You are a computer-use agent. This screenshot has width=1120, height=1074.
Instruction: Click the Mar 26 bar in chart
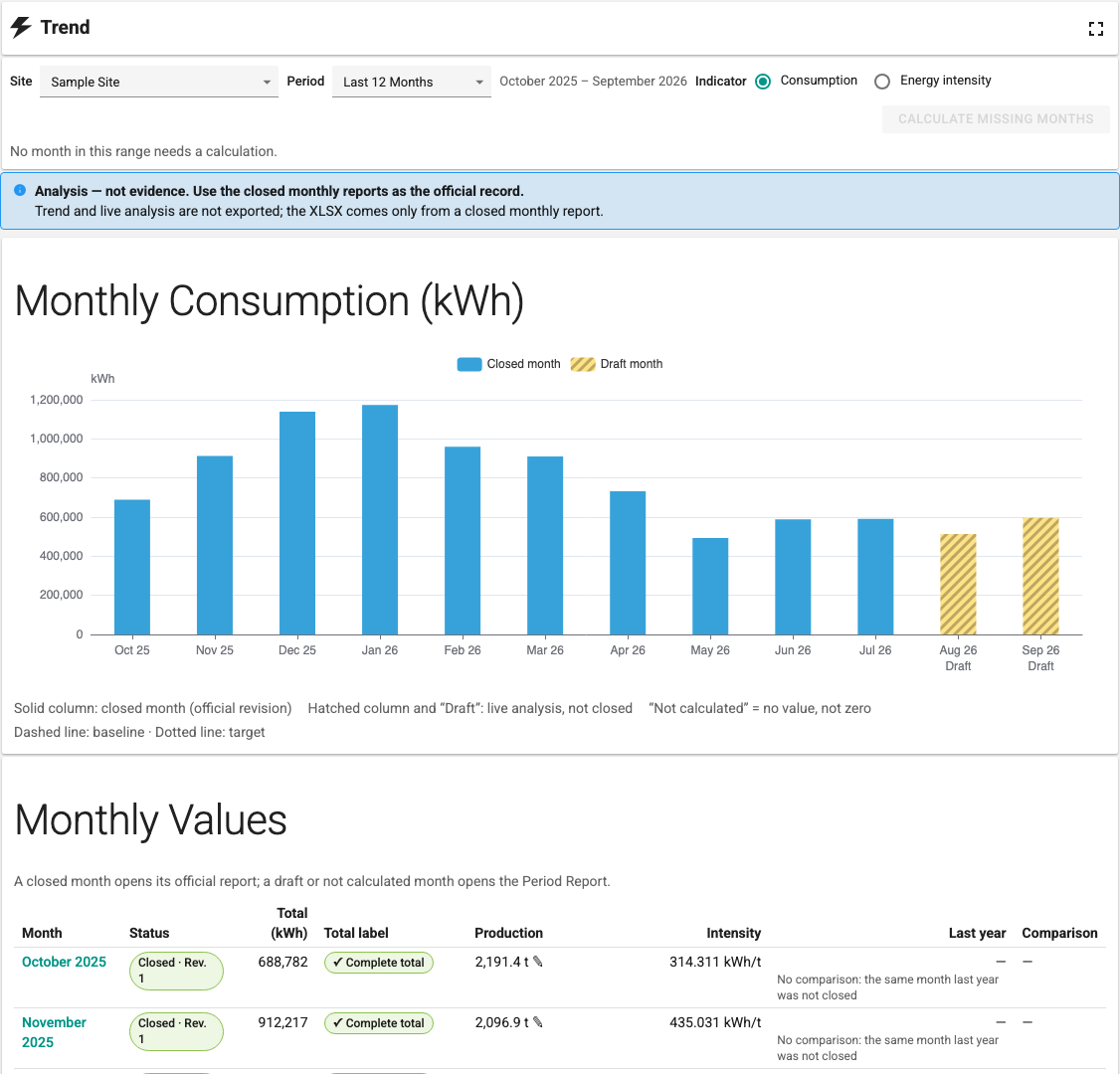(x=545, y=545)
